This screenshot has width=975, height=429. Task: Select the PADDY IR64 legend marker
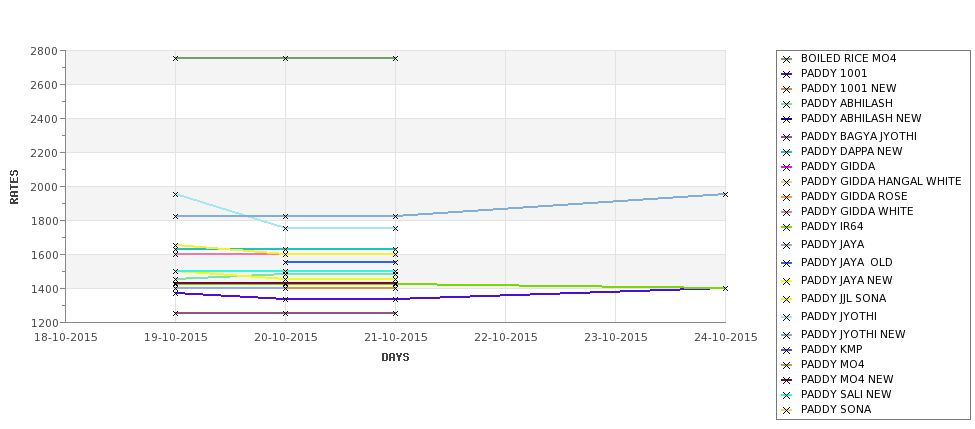[x=787, y=227]
